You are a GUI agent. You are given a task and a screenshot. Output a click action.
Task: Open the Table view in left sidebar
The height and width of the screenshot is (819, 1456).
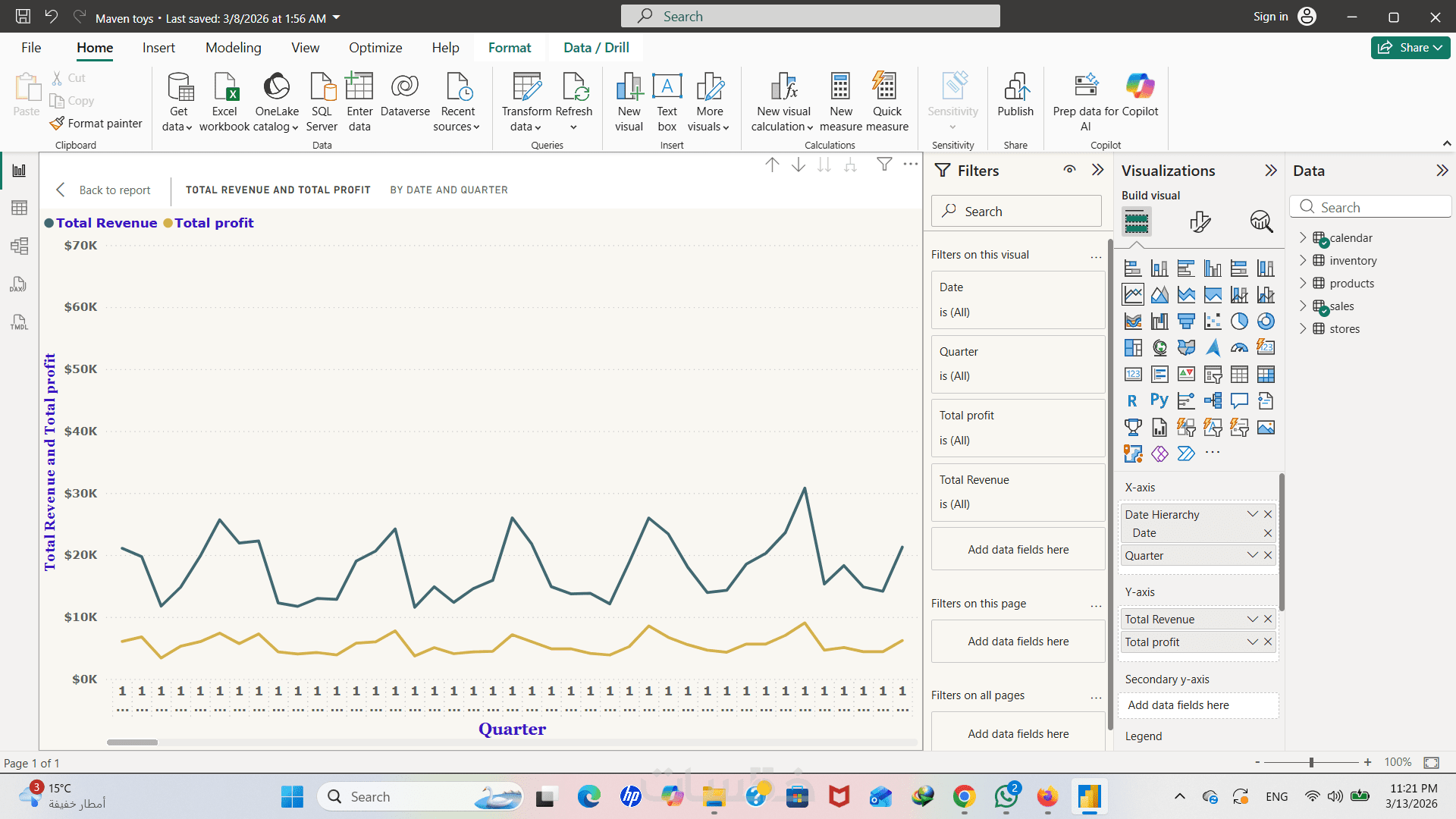[19, 208]
